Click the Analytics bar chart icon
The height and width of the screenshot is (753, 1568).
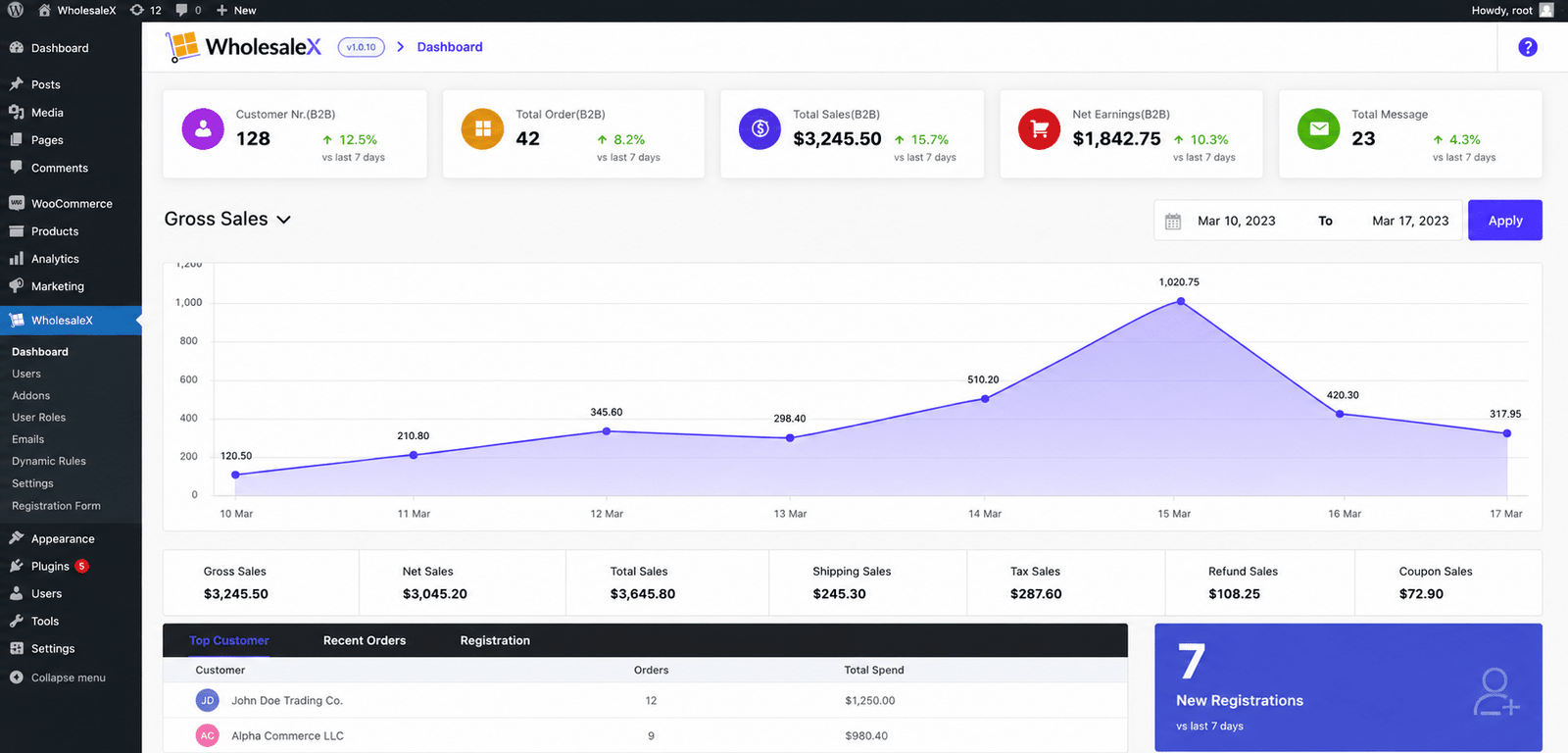17,259
